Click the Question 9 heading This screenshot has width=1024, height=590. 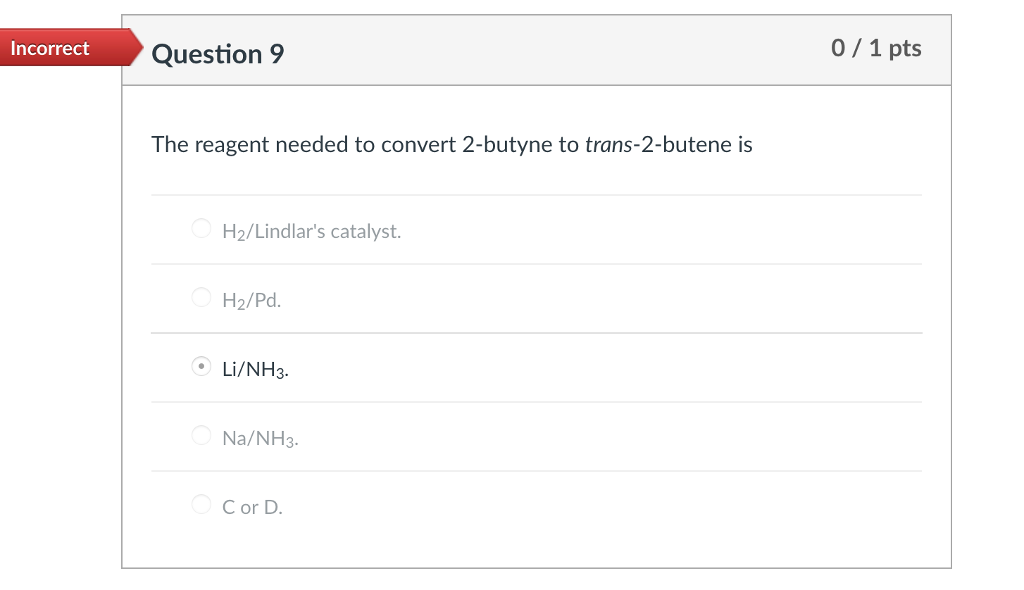pyautogui.click(x=217, y=55)
